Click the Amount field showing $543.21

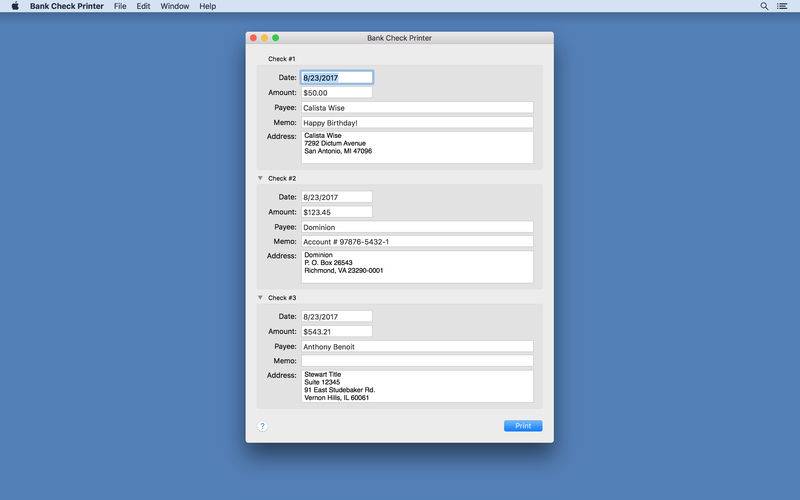tap(337, 332)
